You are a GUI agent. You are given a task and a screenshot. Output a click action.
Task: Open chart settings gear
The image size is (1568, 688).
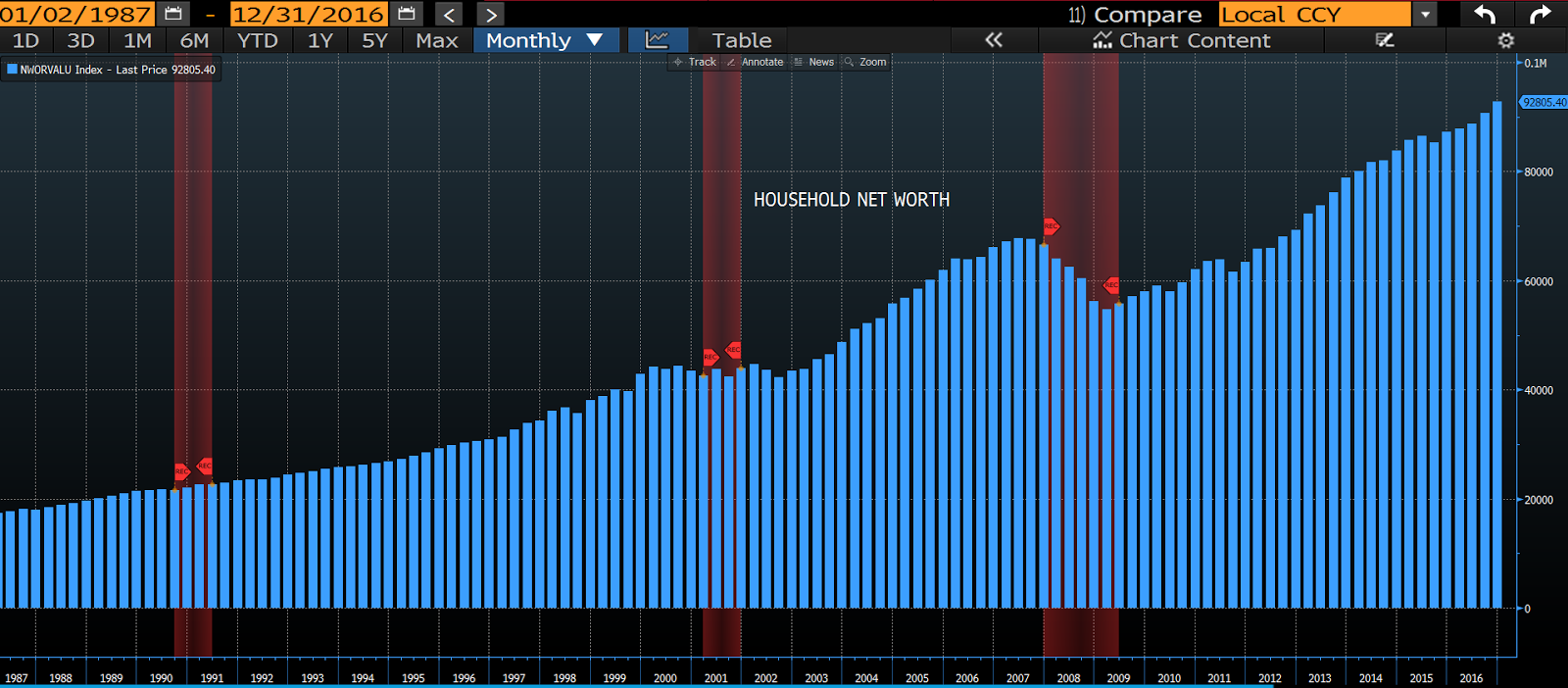(x=1506, y=40)
